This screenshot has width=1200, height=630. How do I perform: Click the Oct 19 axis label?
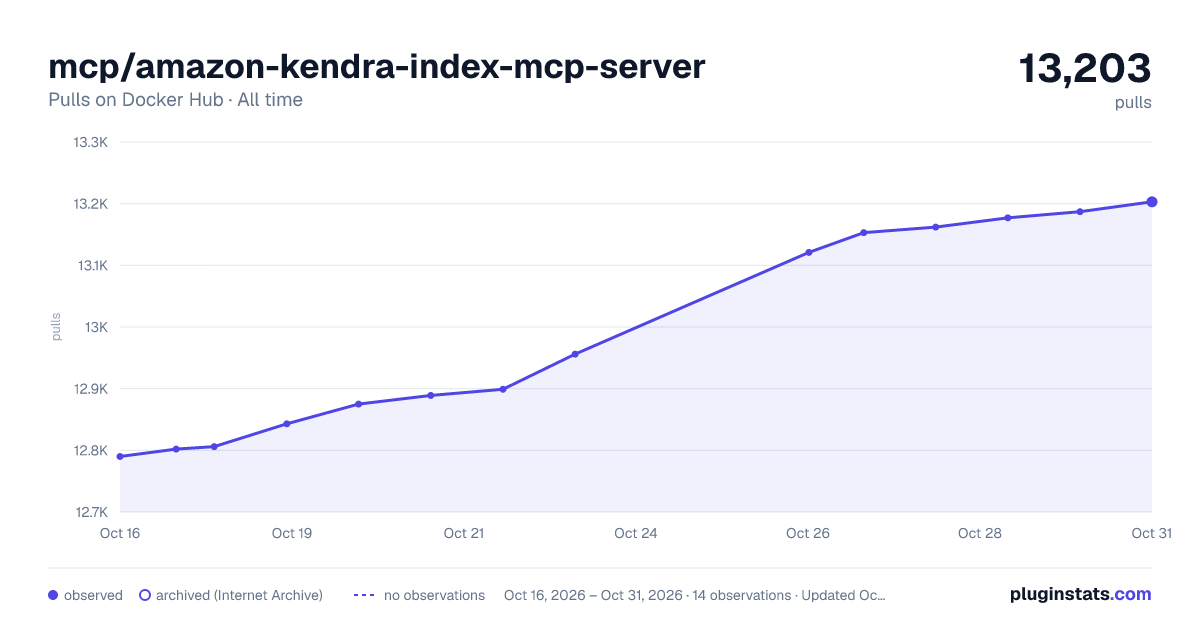292,533
